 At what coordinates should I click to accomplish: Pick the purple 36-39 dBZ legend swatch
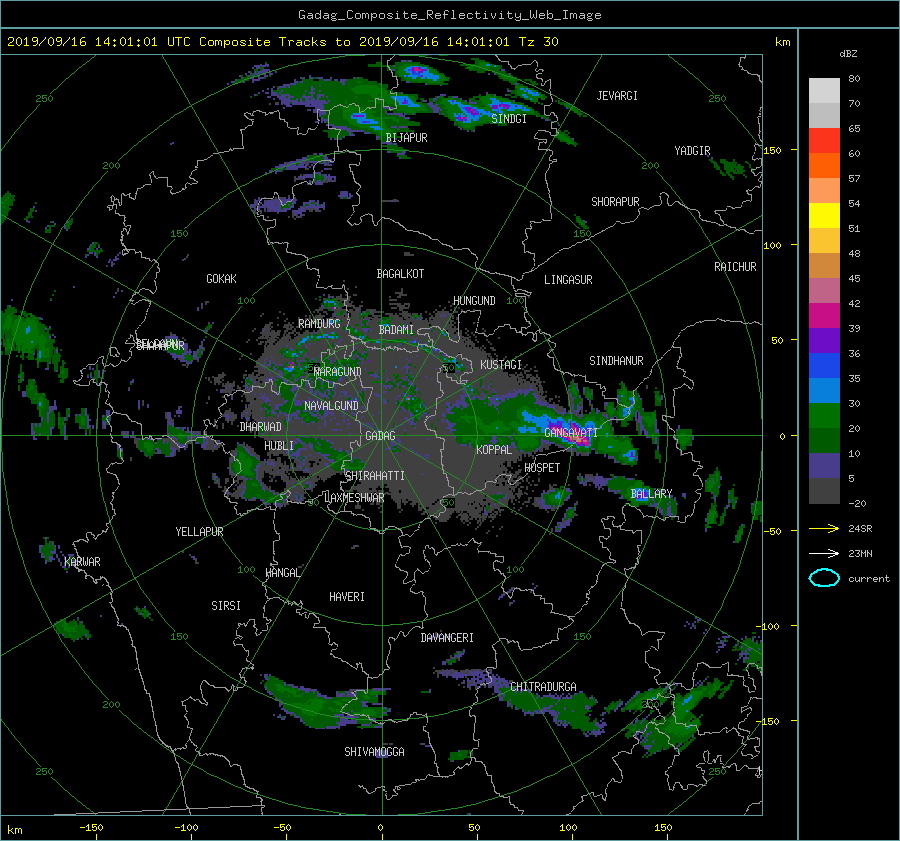(824, 341)
